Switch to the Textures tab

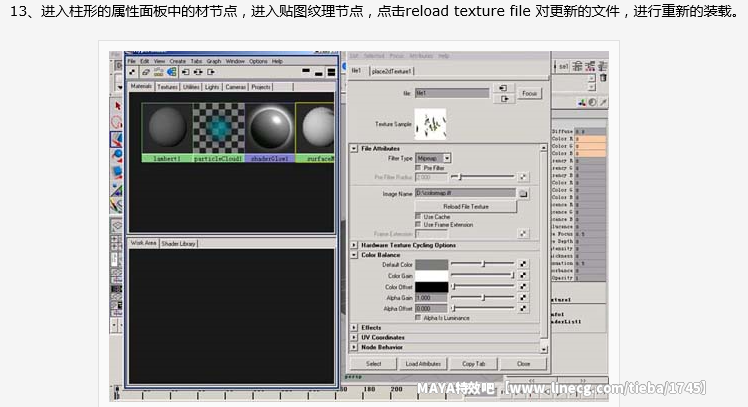click(167, 87)
